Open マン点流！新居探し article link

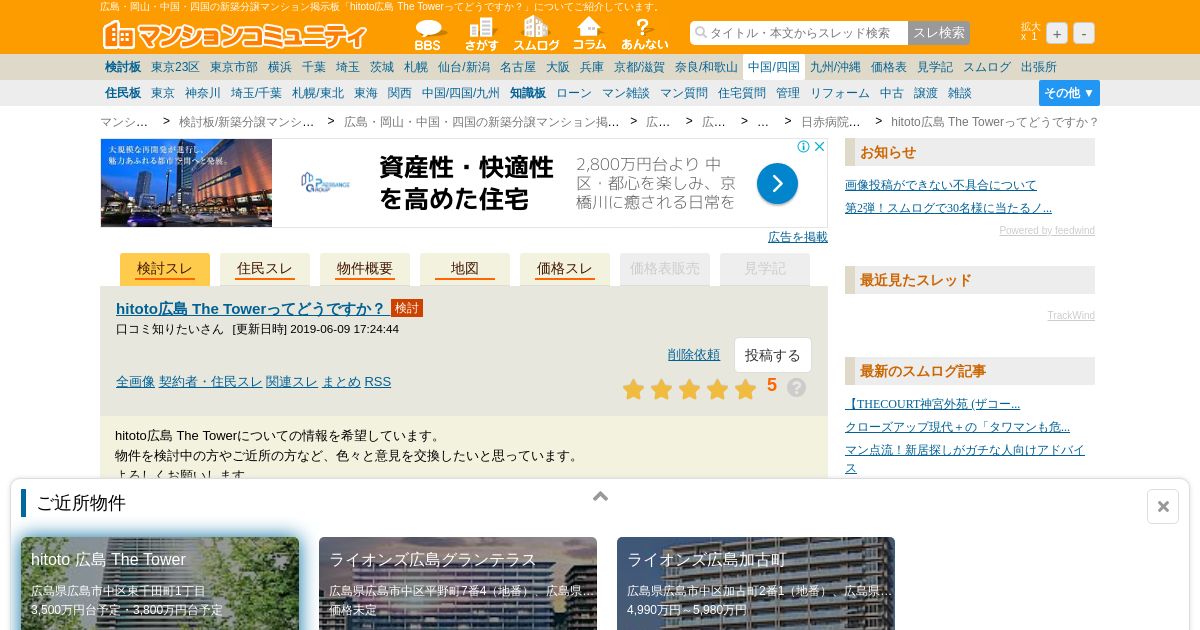[965, 459]
